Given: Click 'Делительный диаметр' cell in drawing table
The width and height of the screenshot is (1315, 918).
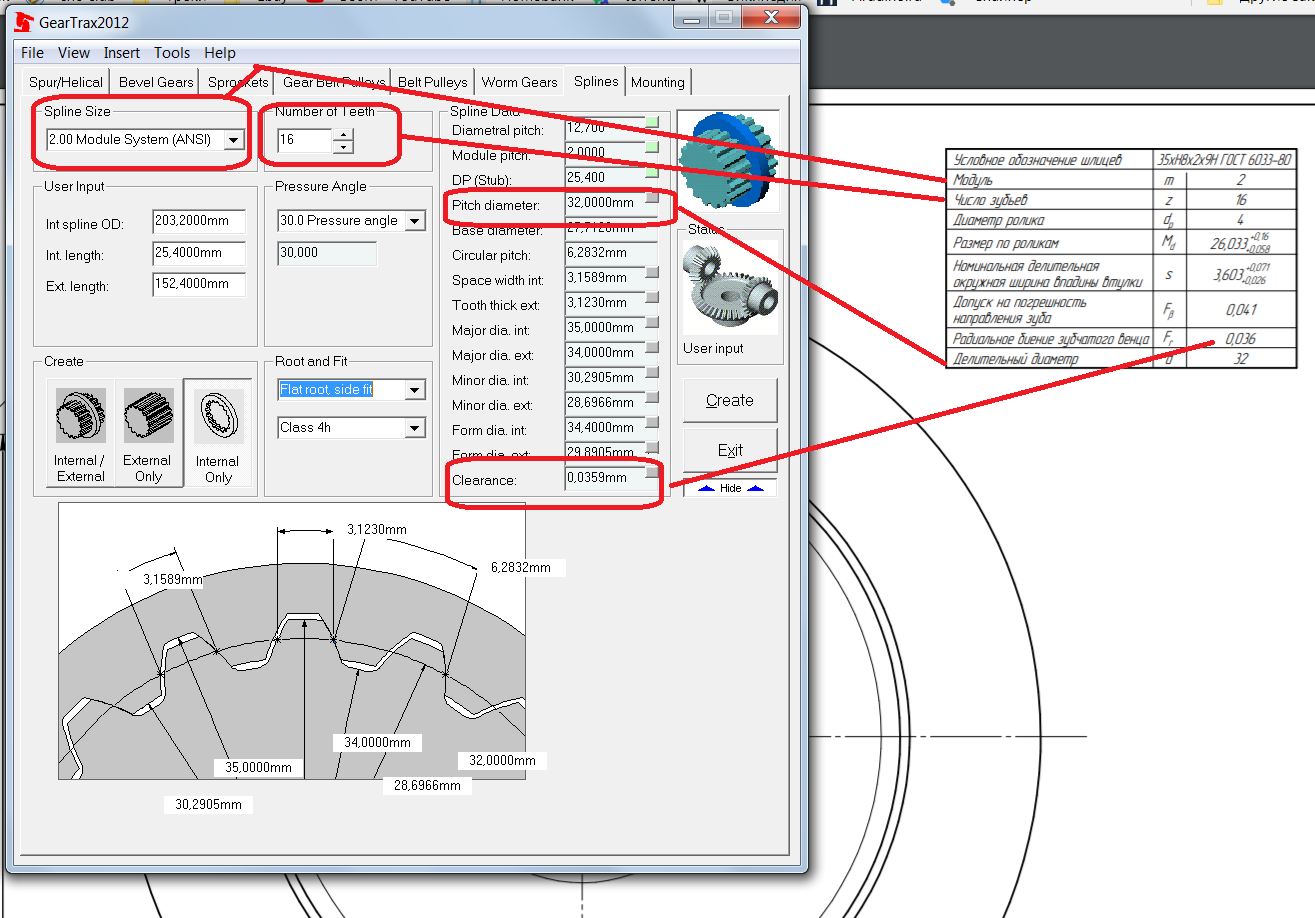Looking at the screenshot, I should 1050,358.
